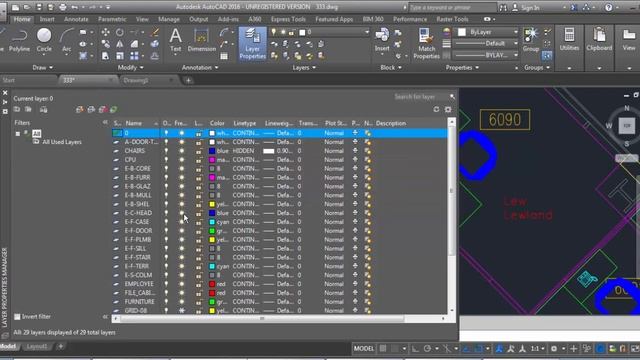Open a new drawing tab with plus button

pyautogui.click(x=188, y=80)
